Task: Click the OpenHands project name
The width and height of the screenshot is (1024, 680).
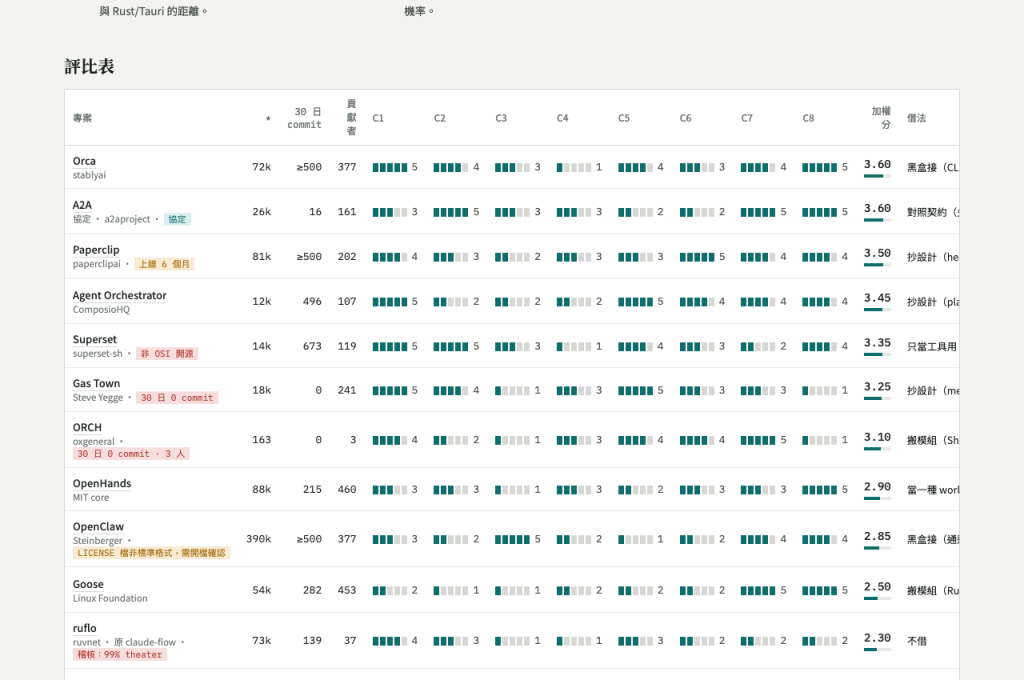Action: [x=102, y=483]
